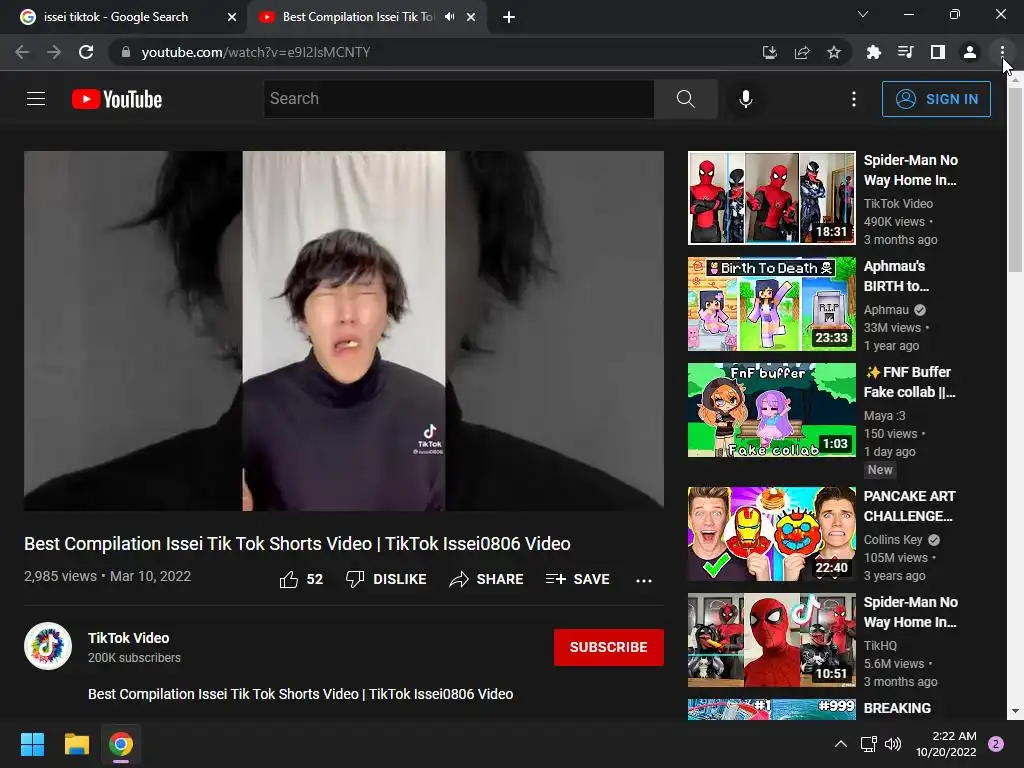
Task: Click the video player to pause
Action: 344,331
